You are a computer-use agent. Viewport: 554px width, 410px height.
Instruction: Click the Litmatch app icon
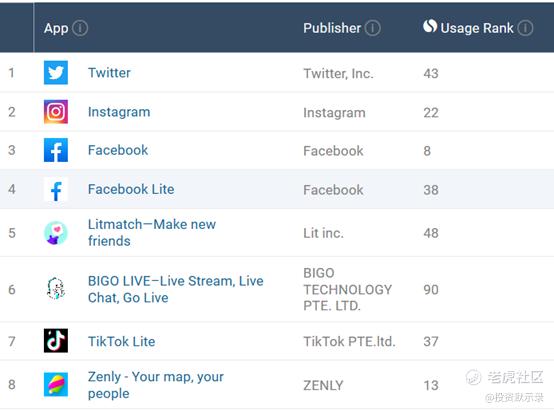(56, 233)
